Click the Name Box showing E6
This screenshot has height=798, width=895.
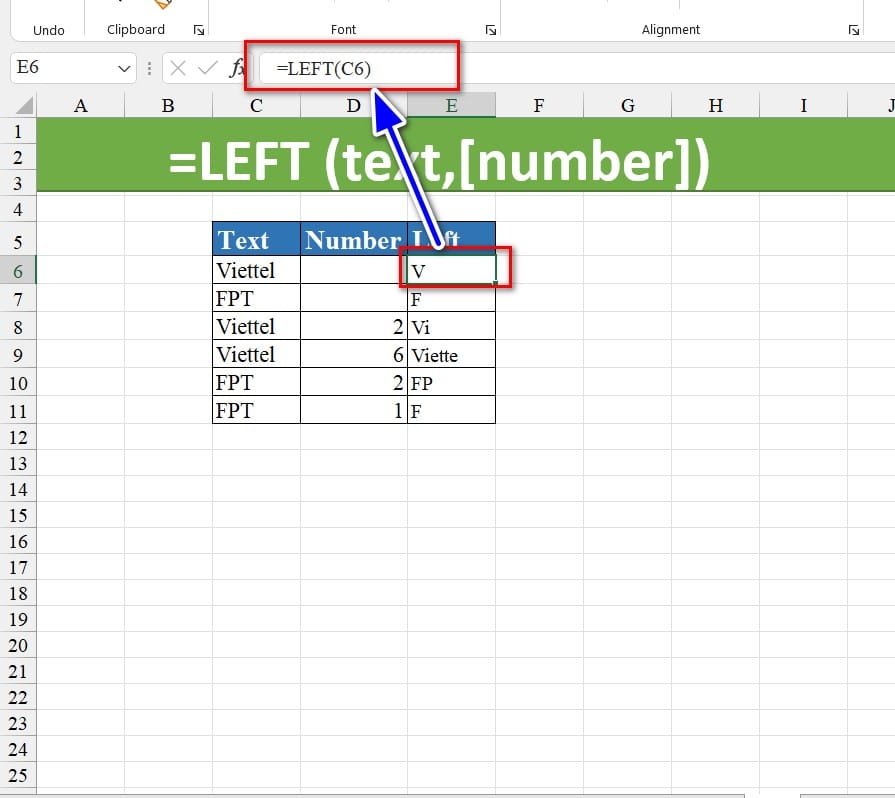[60, 69]
